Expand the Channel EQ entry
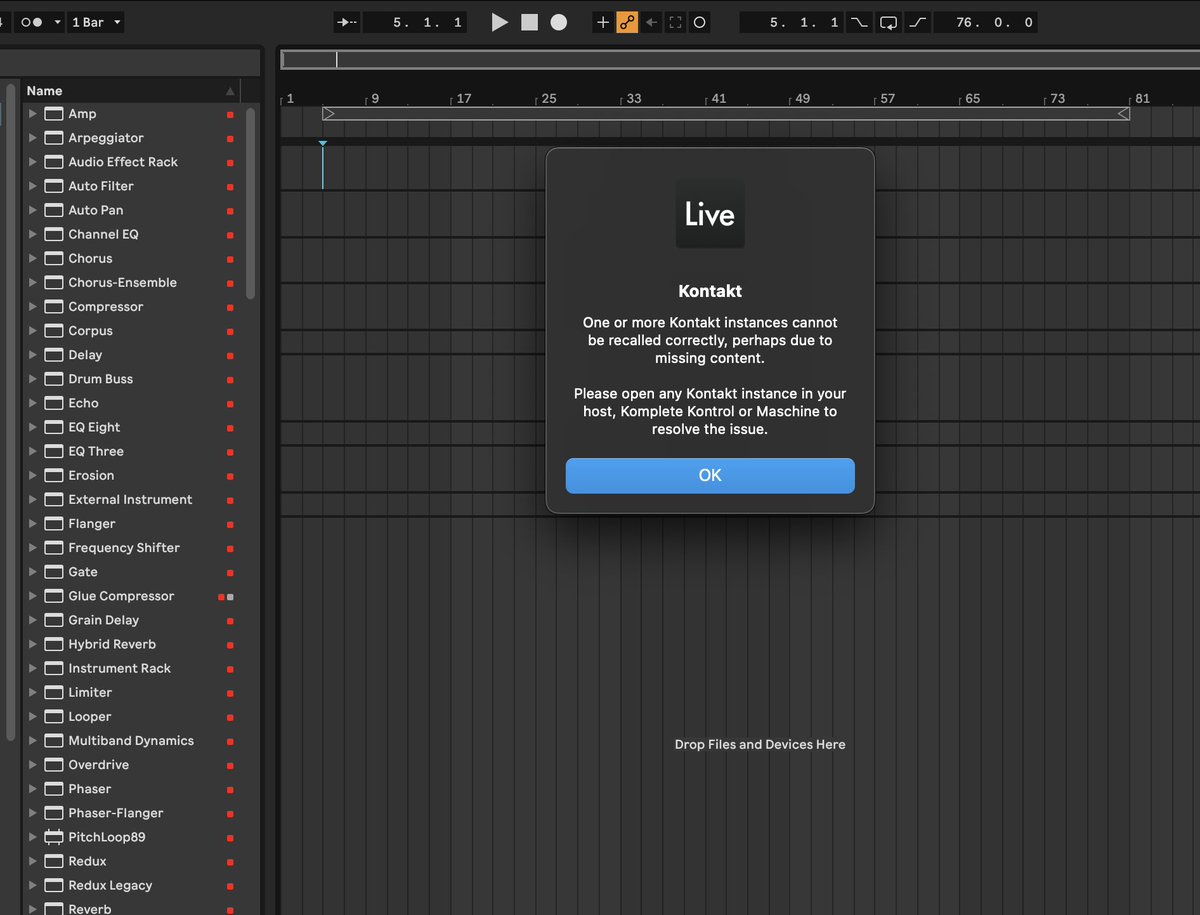The width and height of the screenshot is (1200, 915). [x=33, y=234]
